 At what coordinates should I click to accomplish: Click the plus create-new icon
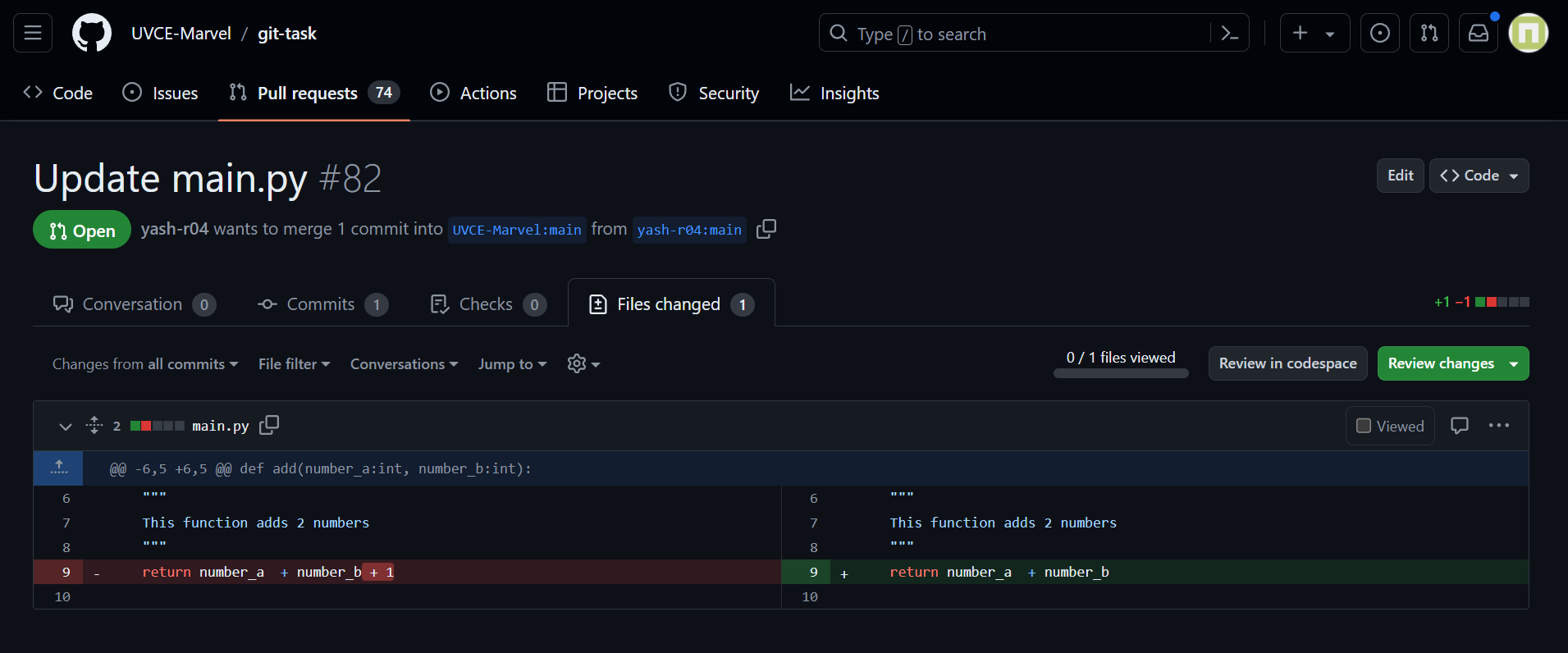tap(1301, 33)
